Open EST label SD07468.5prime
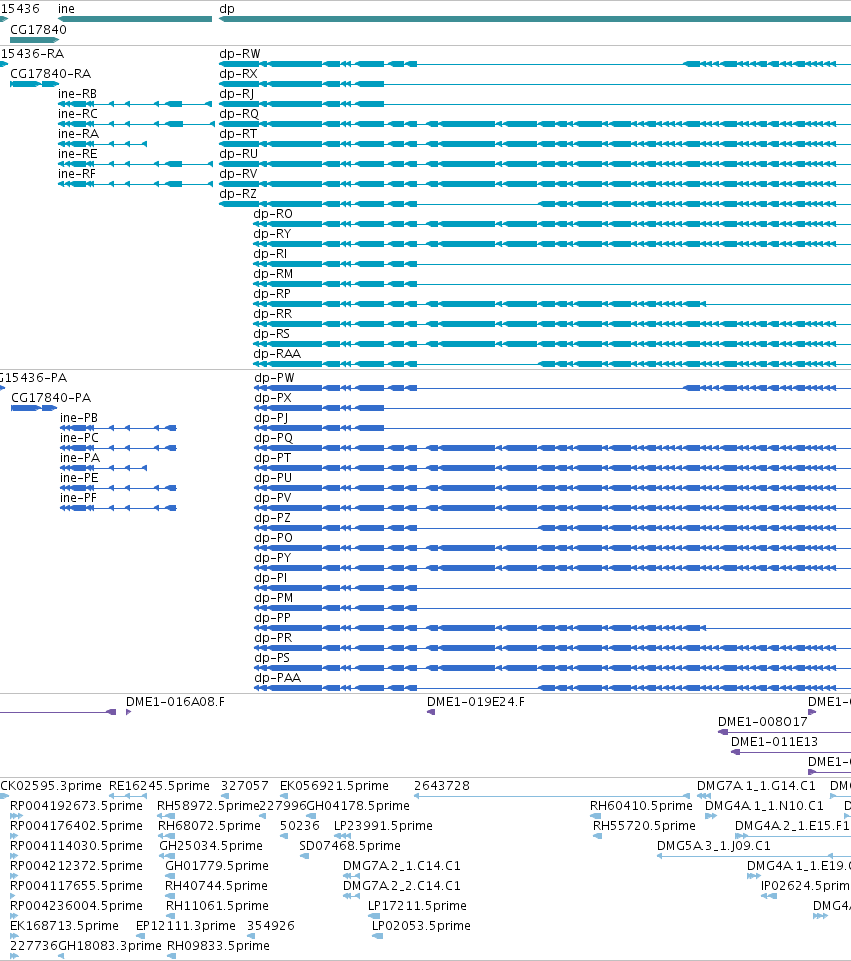This screenshot has width=851, height=961. point(350,846)
